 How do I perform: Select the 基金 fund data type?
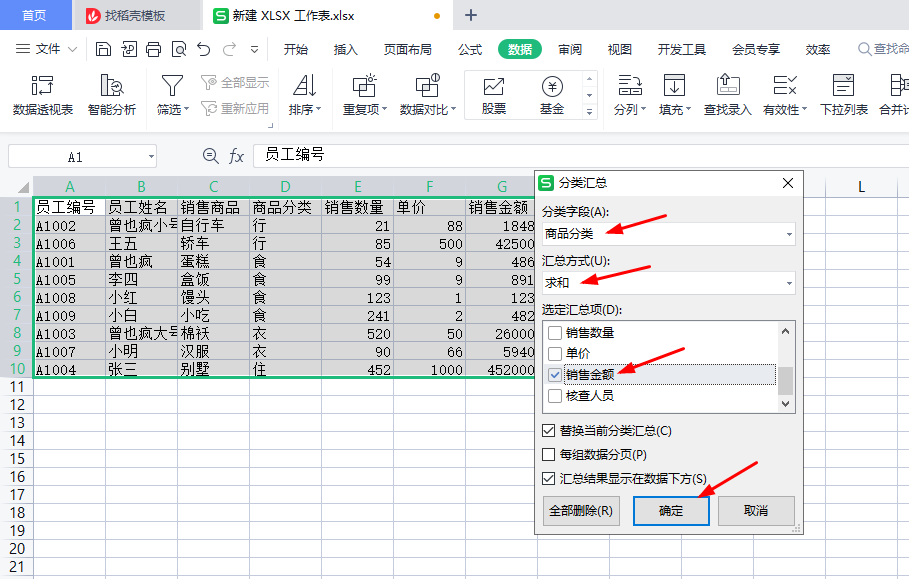pyautogui.click(x=552, y=95)
